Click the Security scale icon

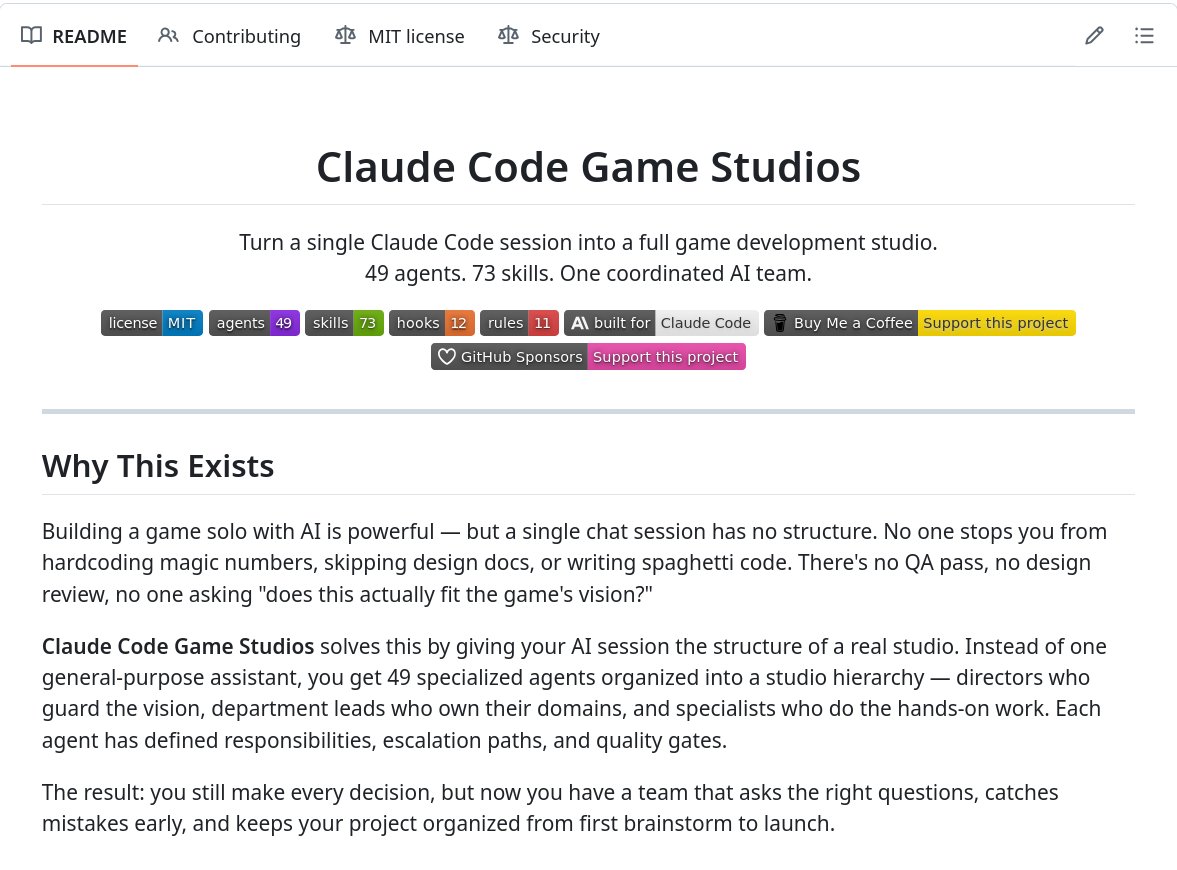[508, 35]
